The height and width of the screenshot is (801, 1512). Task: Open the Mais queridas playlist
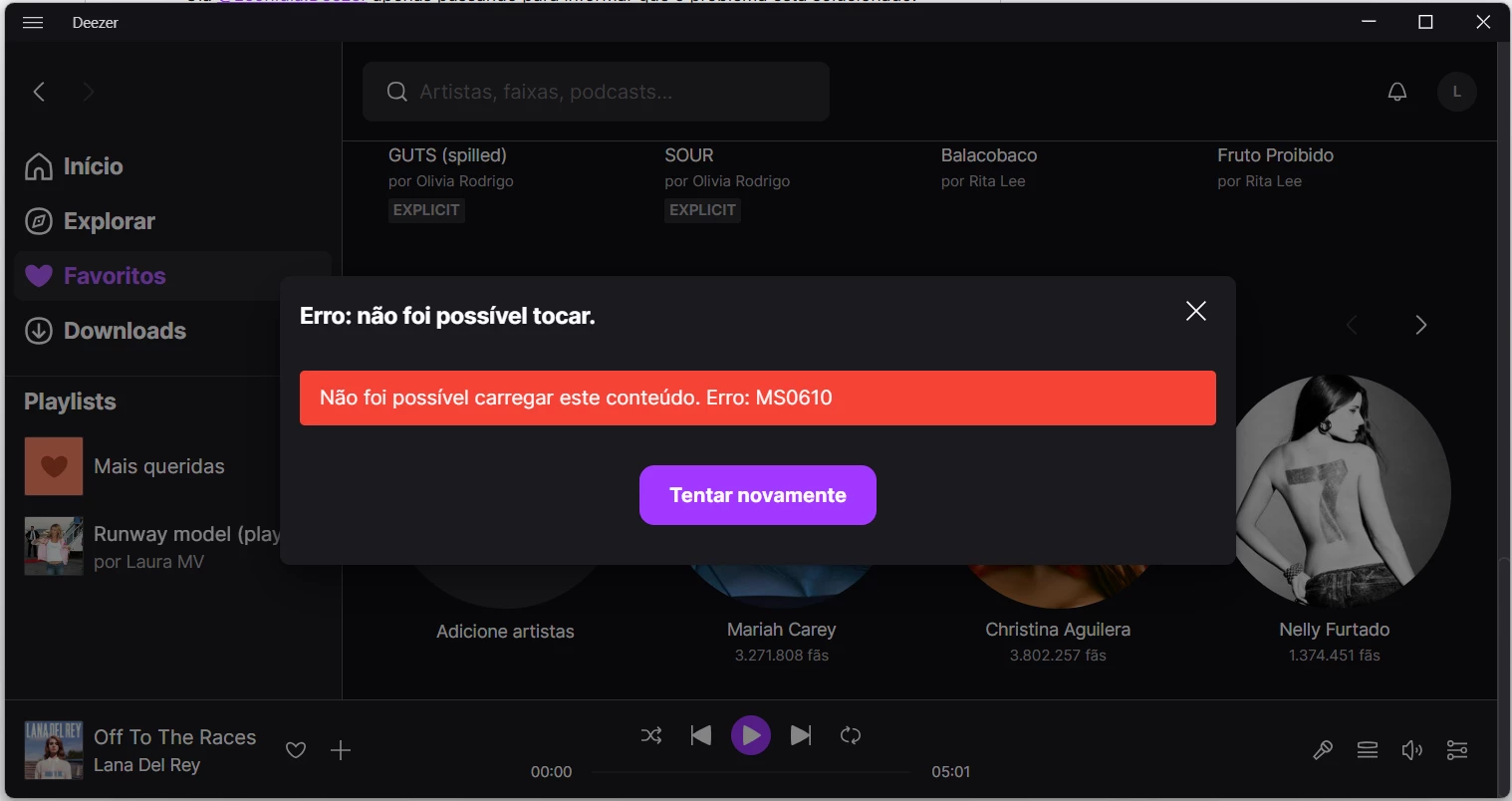coord(159,466)
